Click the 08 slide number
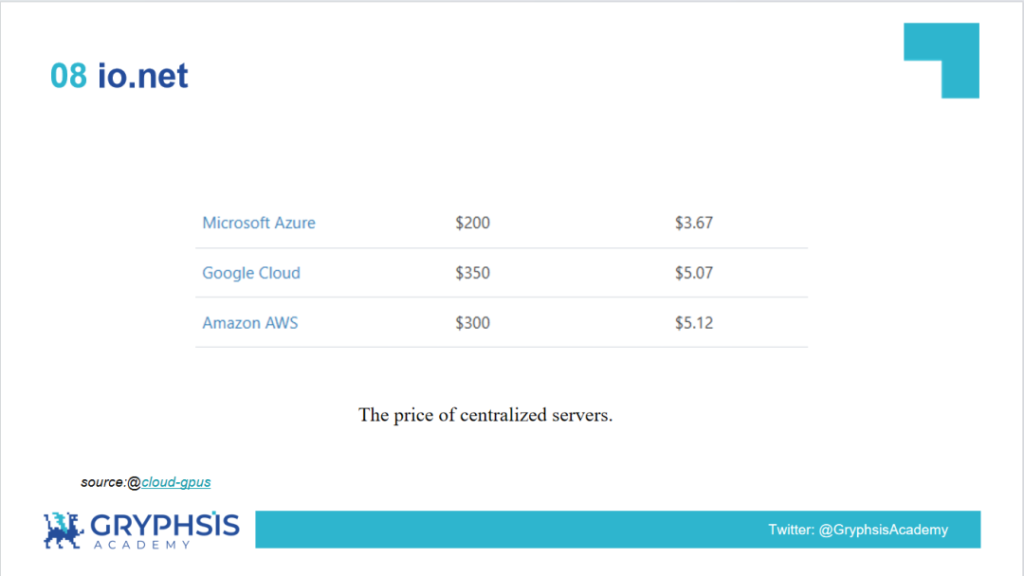 point(68,75)
